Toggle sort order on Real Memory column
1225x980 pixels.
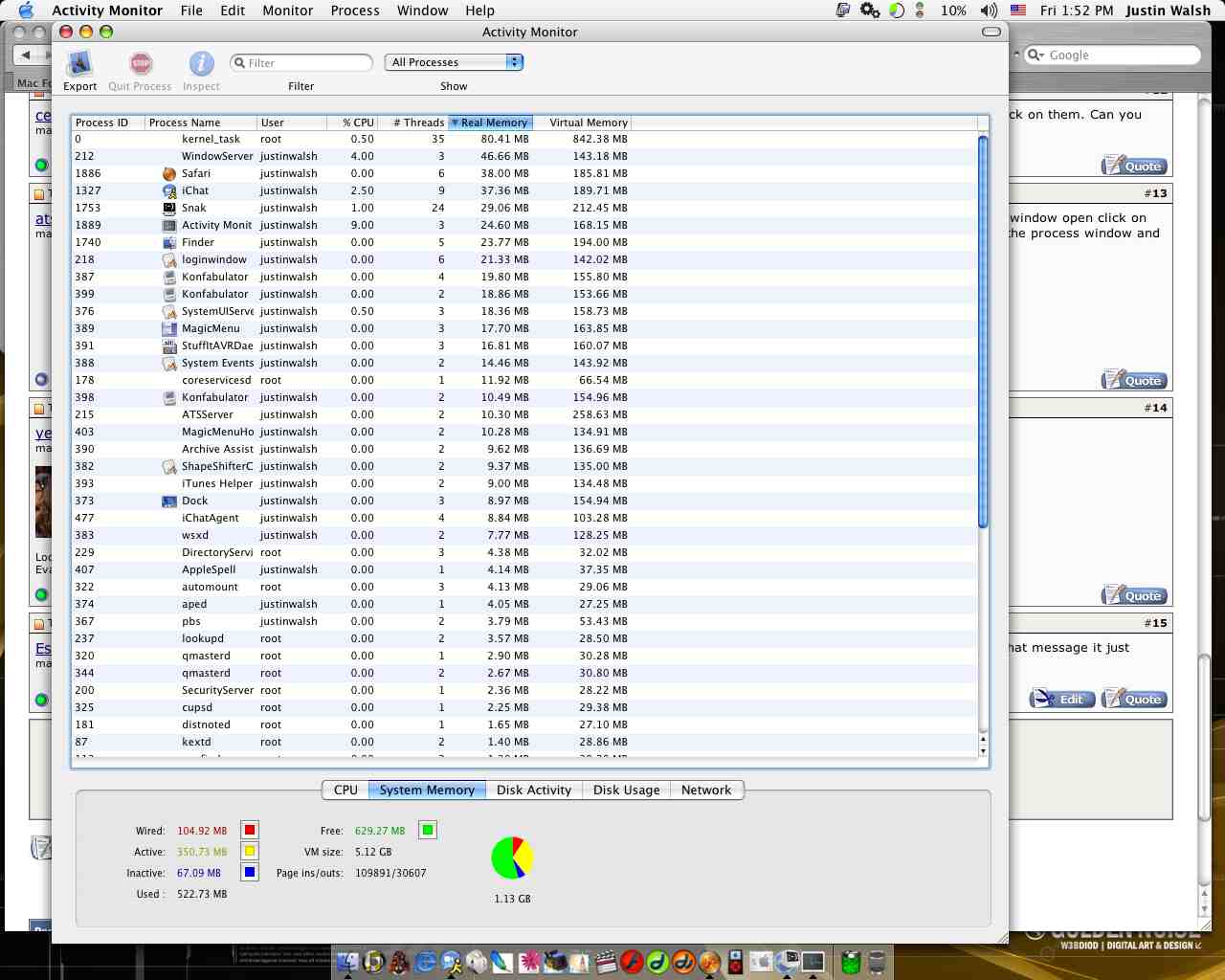click(490, 122)
